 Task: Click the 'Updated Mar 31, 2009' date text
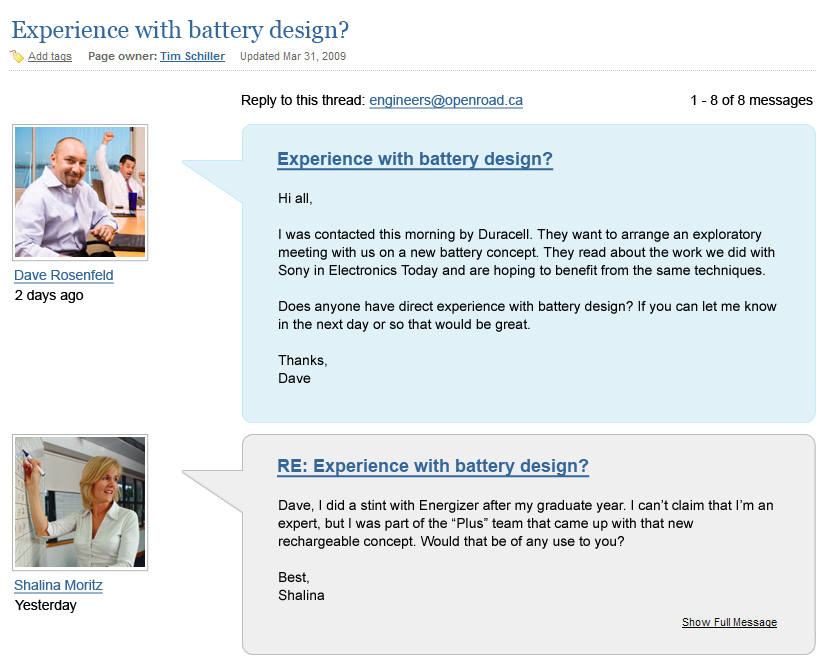293,57
